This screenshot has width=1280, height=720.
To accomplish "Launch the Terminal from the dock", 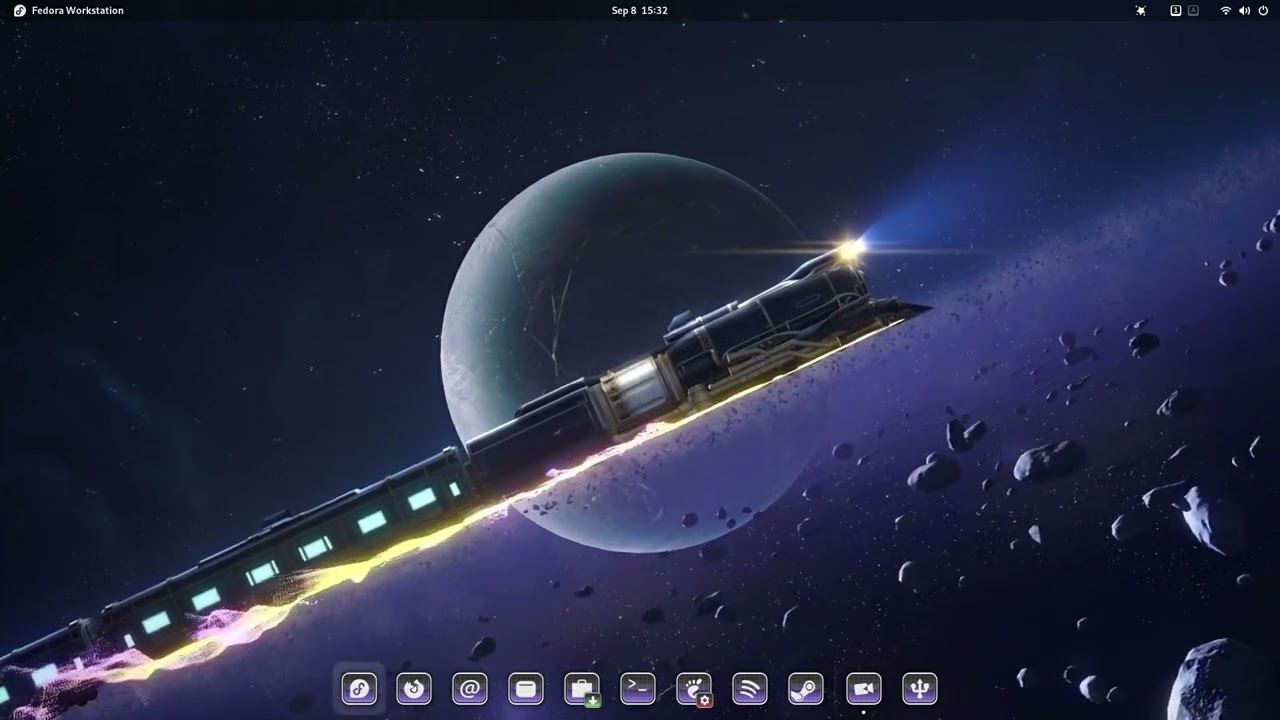I will point(638,688).
